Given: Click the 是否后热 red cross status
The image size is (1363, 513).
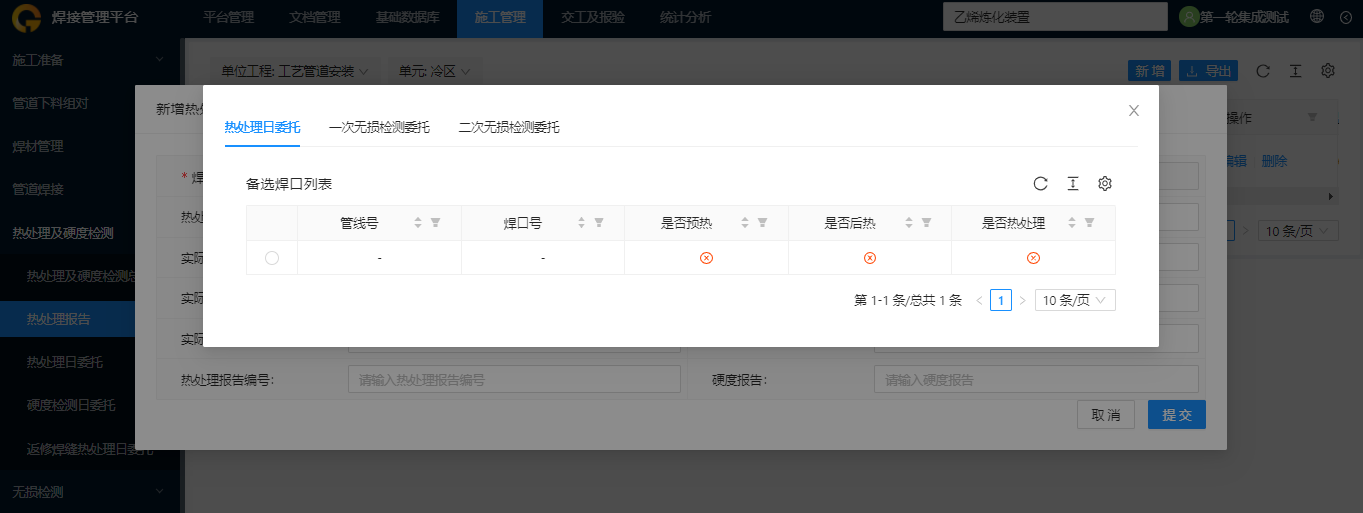Looking at the screenshot, I should pyautogui.click(x=870, y=258).
